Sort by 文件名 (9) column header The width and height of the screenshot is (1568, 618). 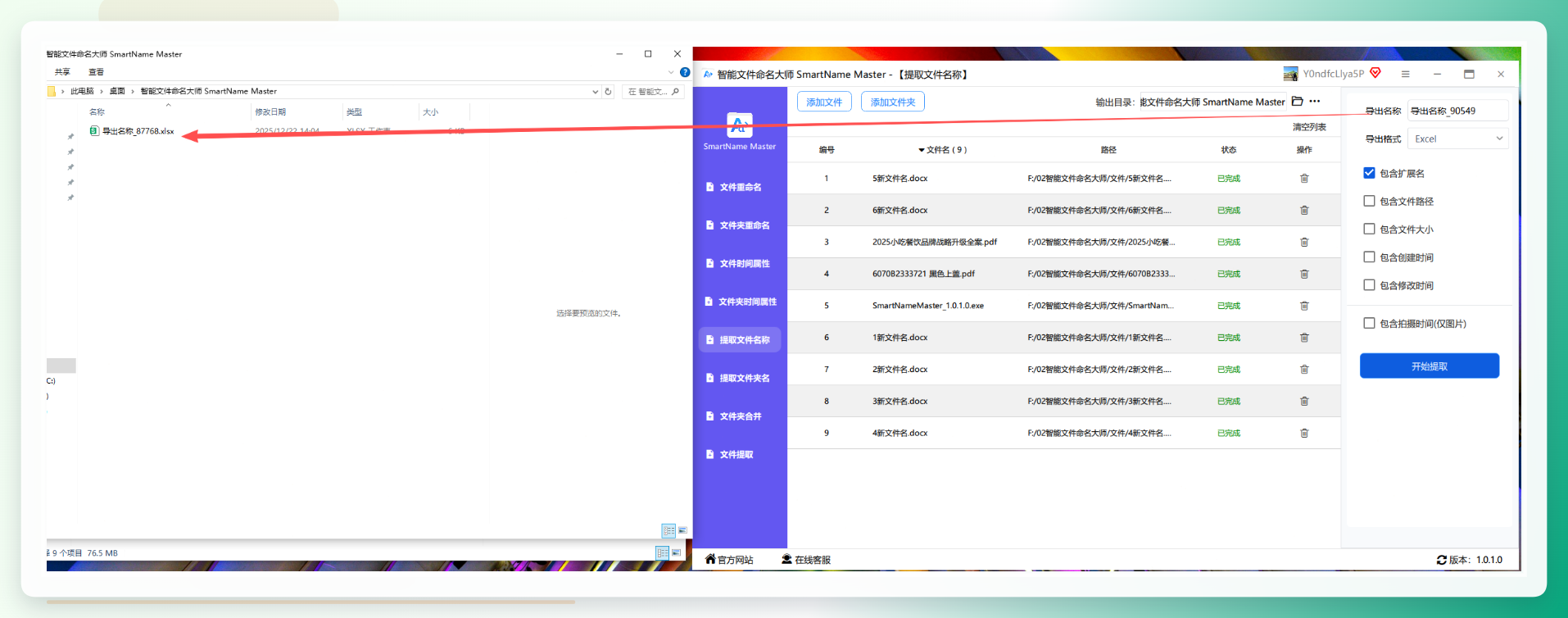pos(943,150)
